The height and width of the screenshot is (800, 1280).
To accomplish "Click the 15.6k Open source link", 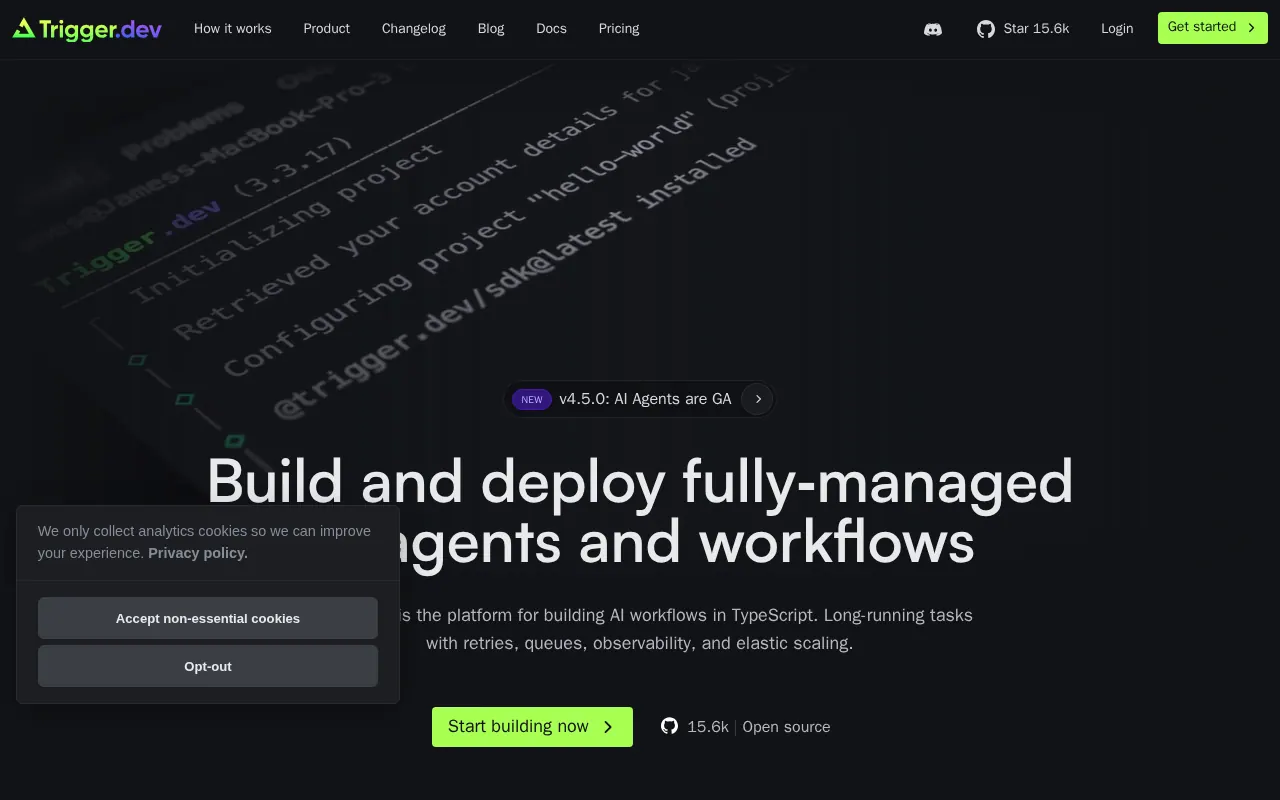I will point(746,727).
